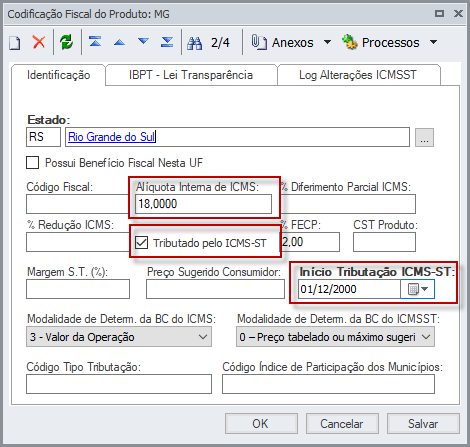Click the Anexos toolbar label

292,43
